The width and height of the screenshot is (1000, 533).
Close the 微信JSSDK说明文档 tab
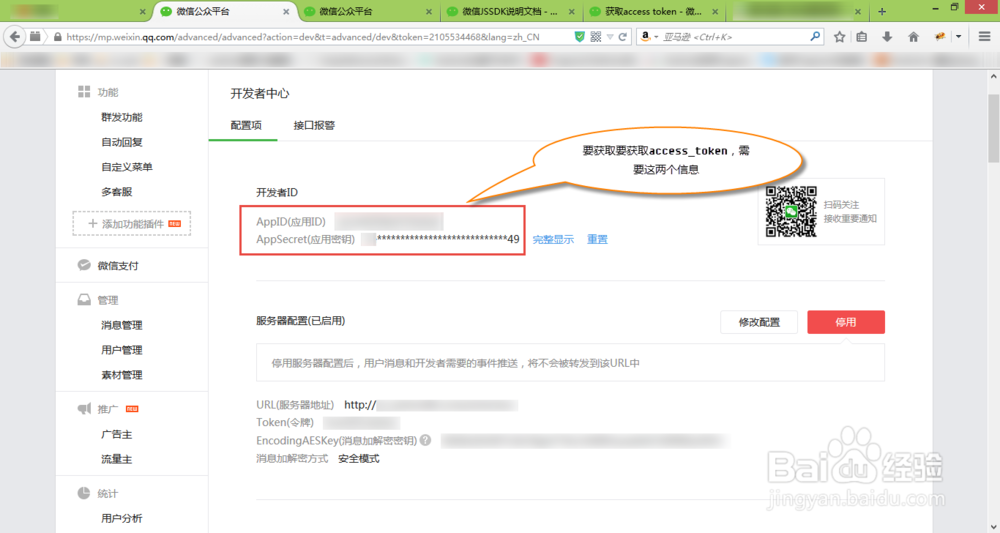pos(571,11)
